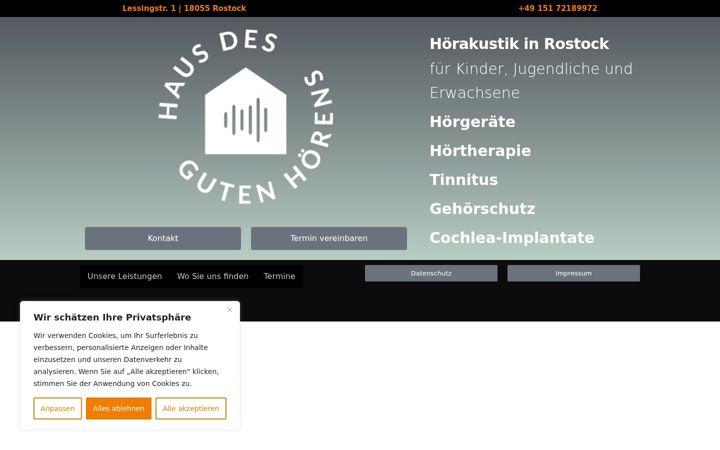Open the Termine menu item
The width and height of the screenshot is (720, 450).
[x=279, y=276]
